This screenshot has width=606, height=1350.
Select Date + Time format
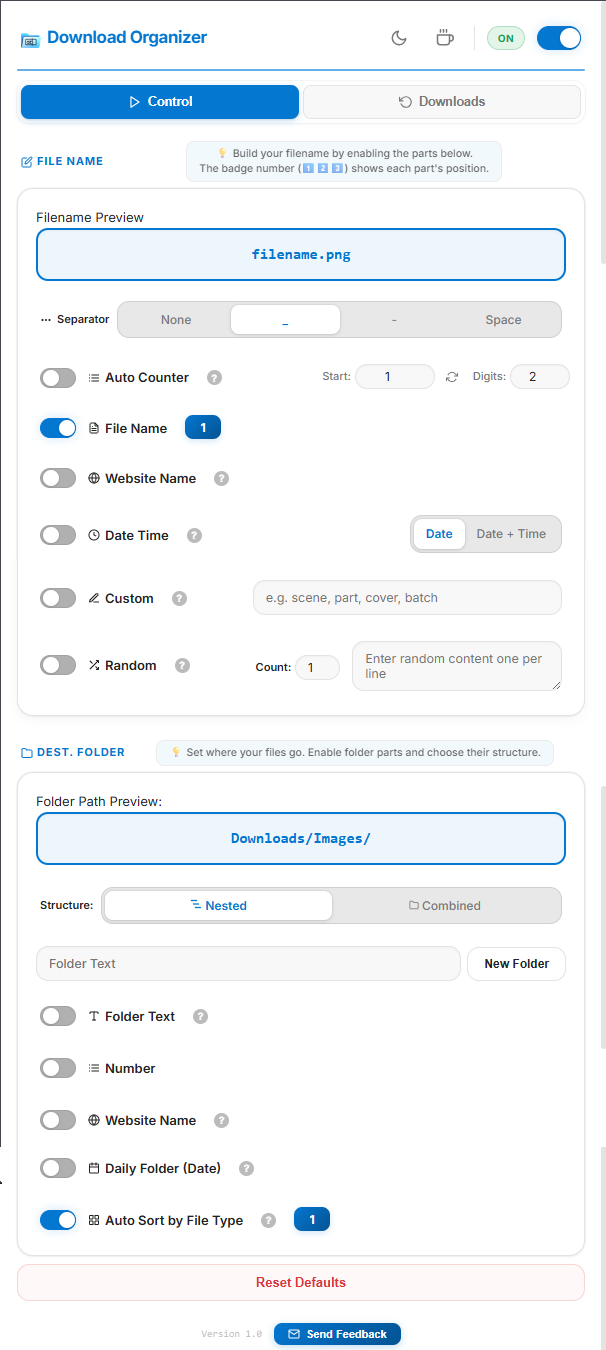pyautogui.click(x=511, y=533)
